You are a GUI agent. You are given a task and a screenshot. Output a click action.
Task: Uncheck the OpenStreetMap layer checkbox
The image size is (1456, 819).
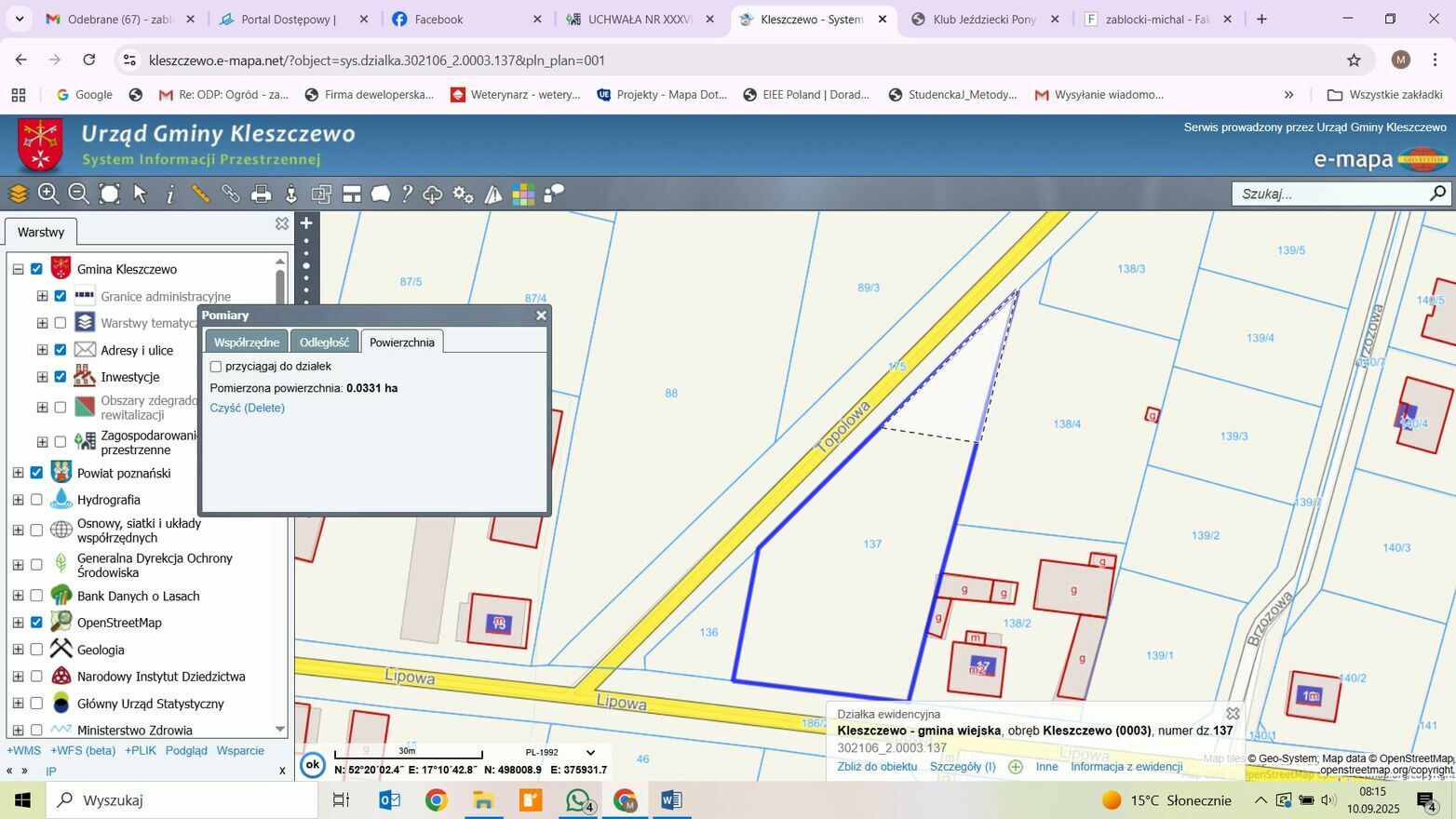pos(36,623)
